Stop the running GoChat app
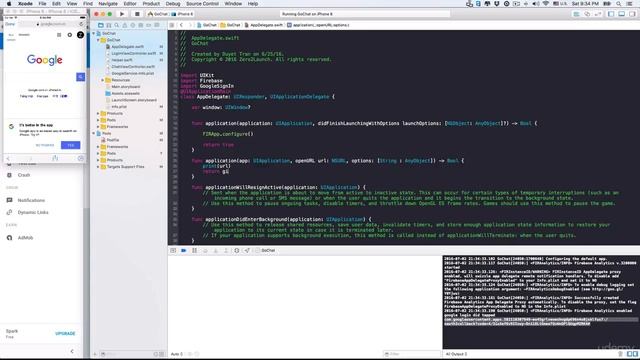The width and height of the screenshot is (640, 360). coord(137,14)
